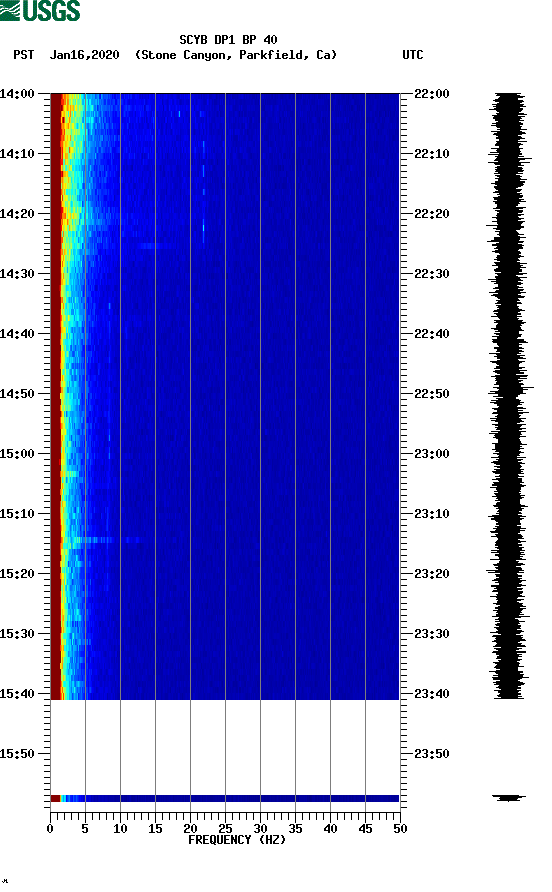The image size is (552, 892).
Task: Click the 20 Hz frequency axis label
Action: (x=190, y=829)
